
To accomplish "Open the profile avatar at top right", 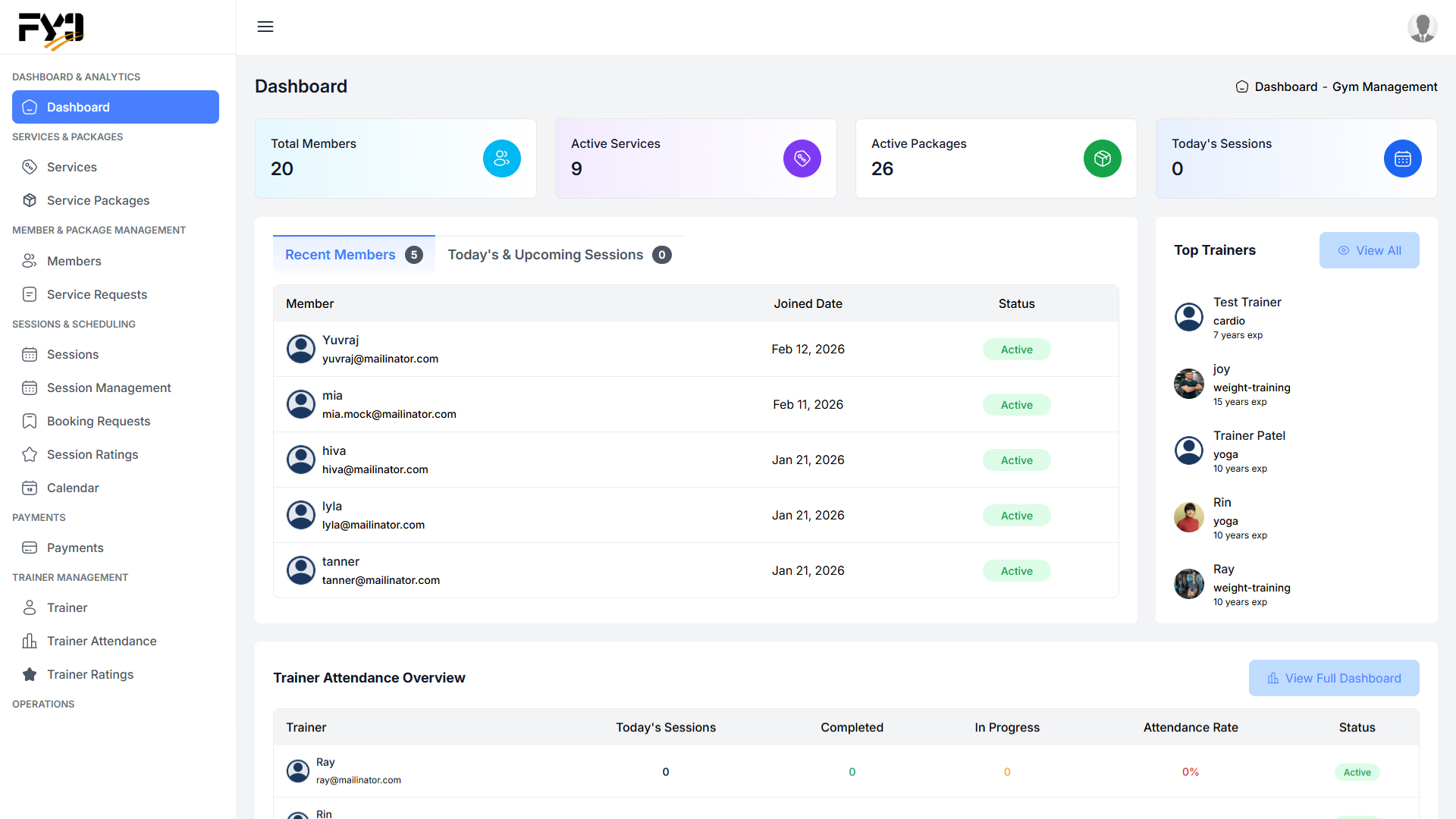I will [x=1423, y=27].
